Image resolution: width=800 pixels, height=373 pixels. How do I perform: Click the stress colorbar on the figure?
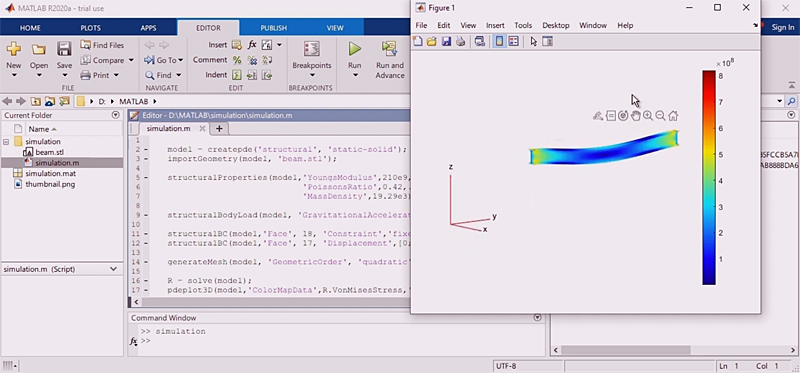click(709, 178)
